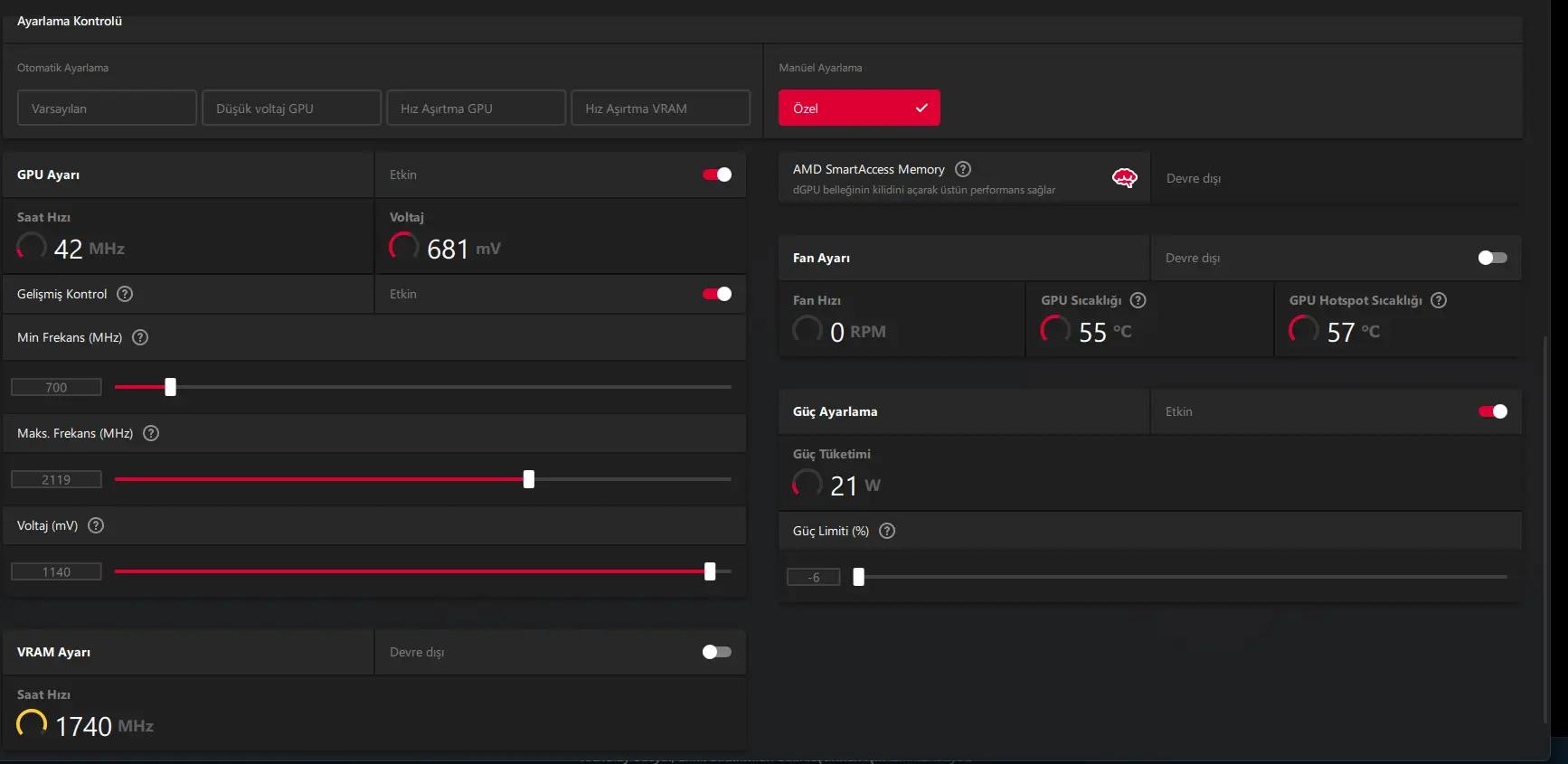Click the Min Frekans value field 700
The image size is (1568, 764).
(56, 387)
